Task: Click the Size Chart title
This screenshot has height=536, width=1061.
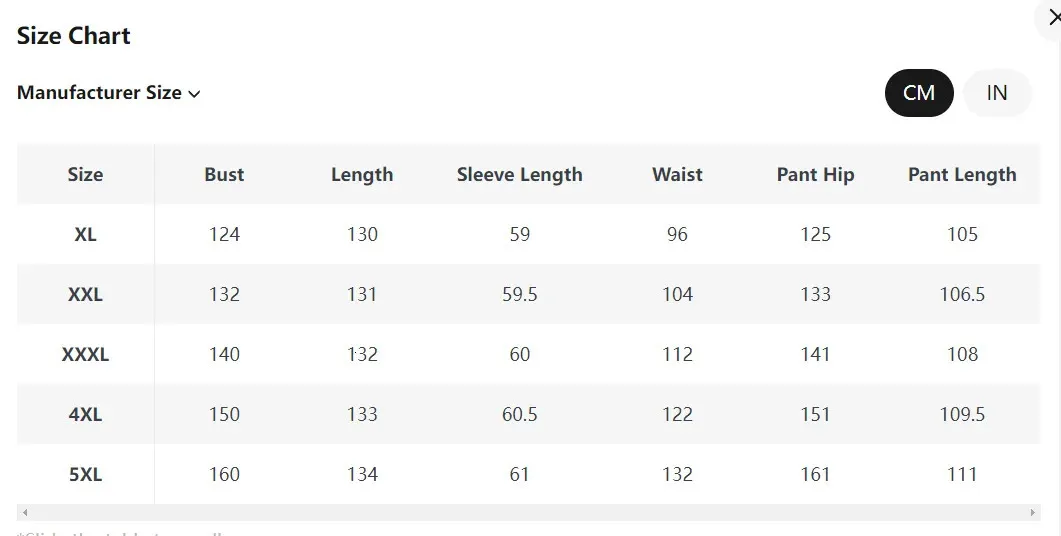Action: pyautogui.click(x=74, y=35)
